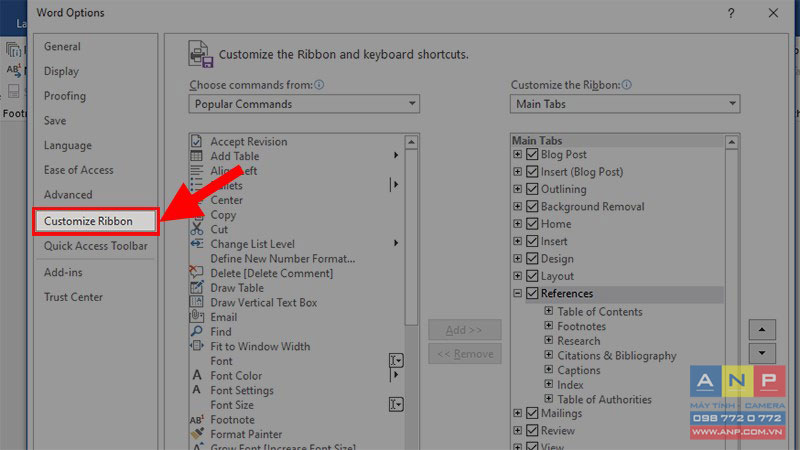Expand the Add Table submenu arrow
This screenshot has width=800, height=450.
396,155
